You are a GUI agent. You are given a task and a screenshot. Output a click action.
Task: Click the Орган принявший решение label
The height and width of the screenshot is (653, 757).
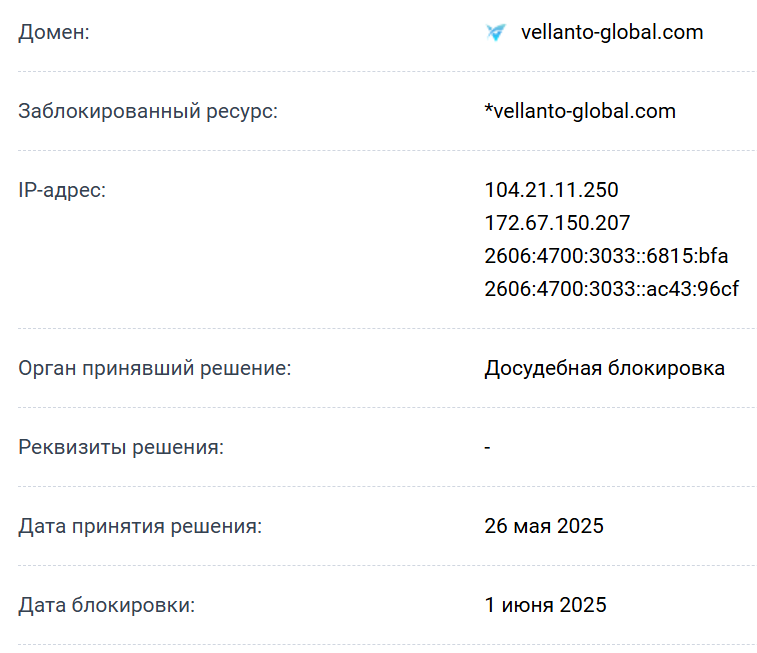(x=155, y=368)
